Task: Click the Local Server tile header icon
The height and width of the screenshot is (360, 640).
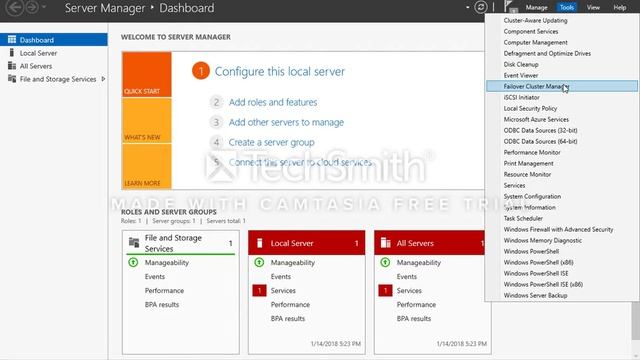Action: click(260, 243)
